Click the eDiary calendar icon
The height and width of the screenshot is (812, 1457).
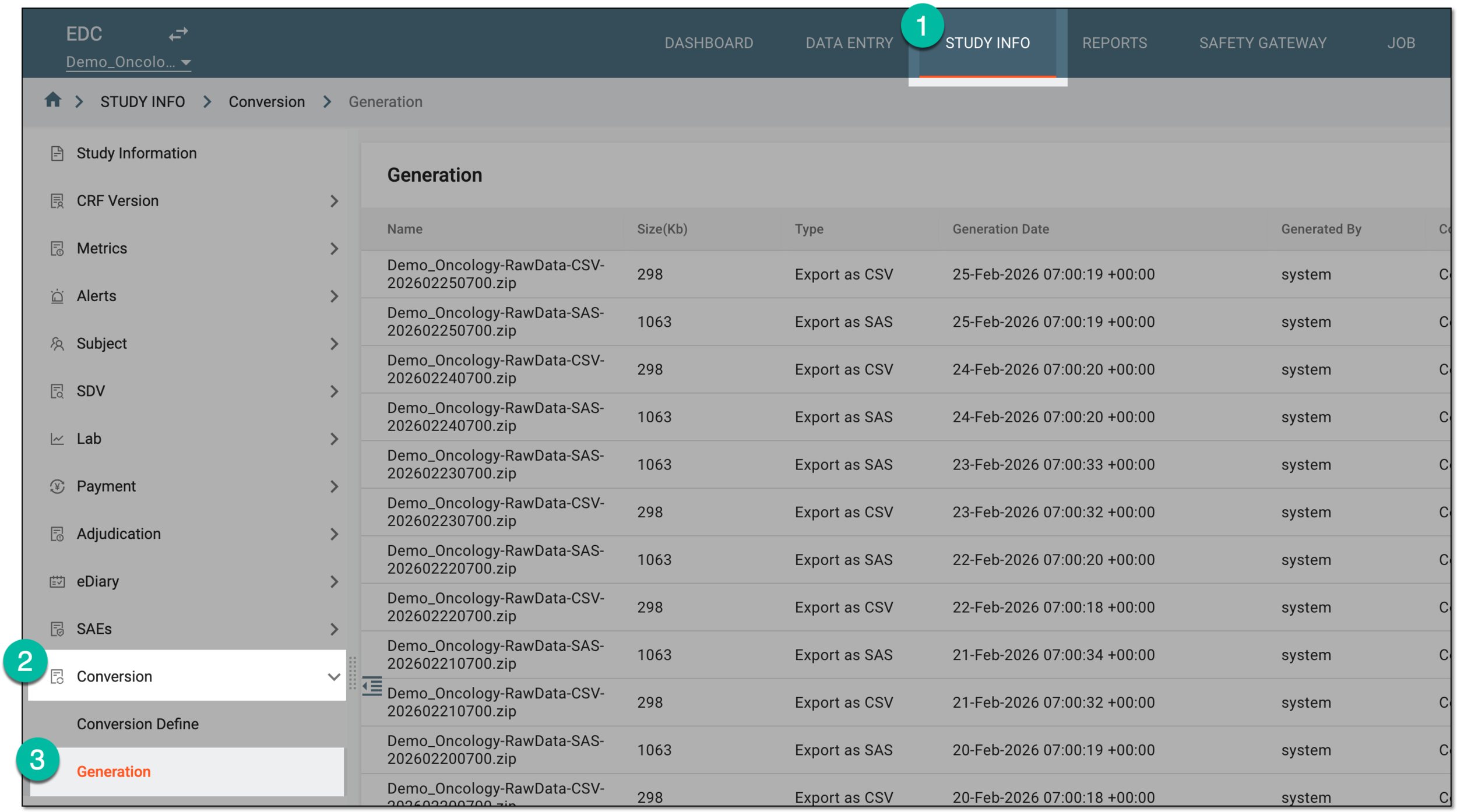coord(57,581)
